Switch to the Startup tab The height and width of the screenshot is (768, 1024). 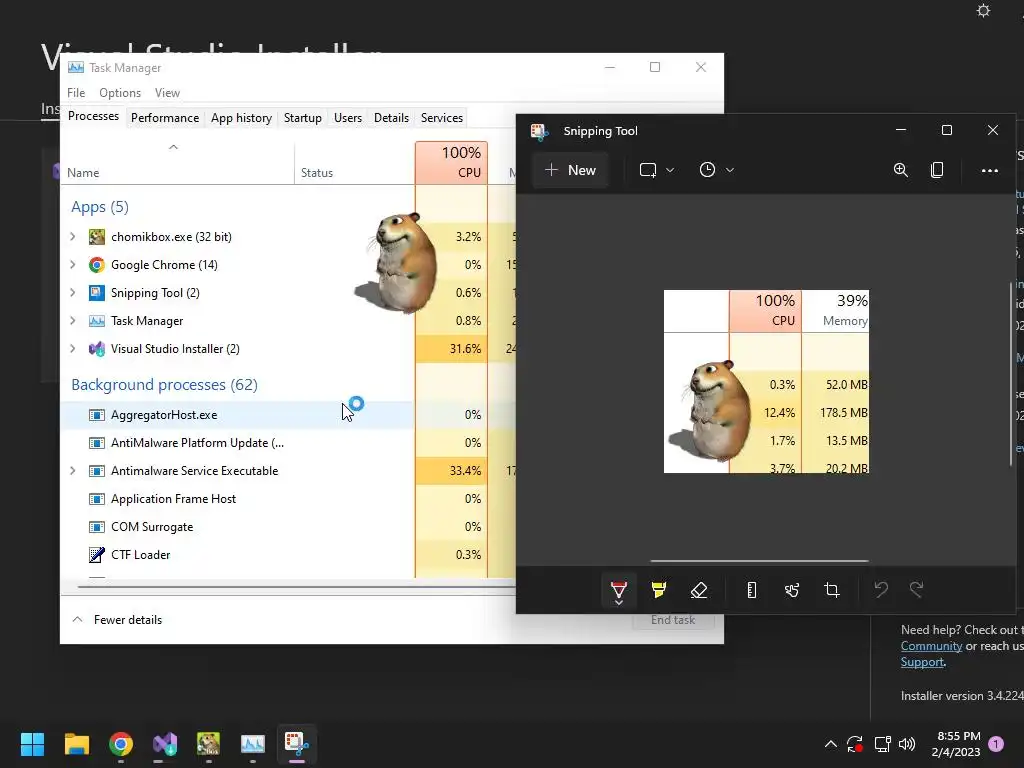[302, 118]
